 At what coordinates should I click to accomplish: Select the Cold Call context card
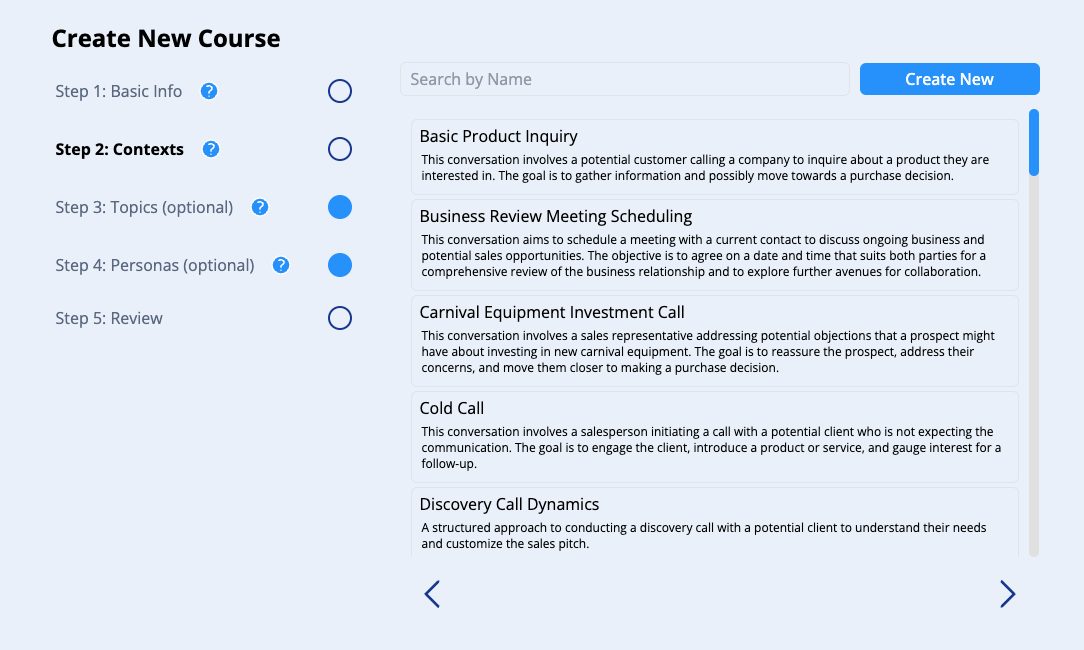(714, 437)
